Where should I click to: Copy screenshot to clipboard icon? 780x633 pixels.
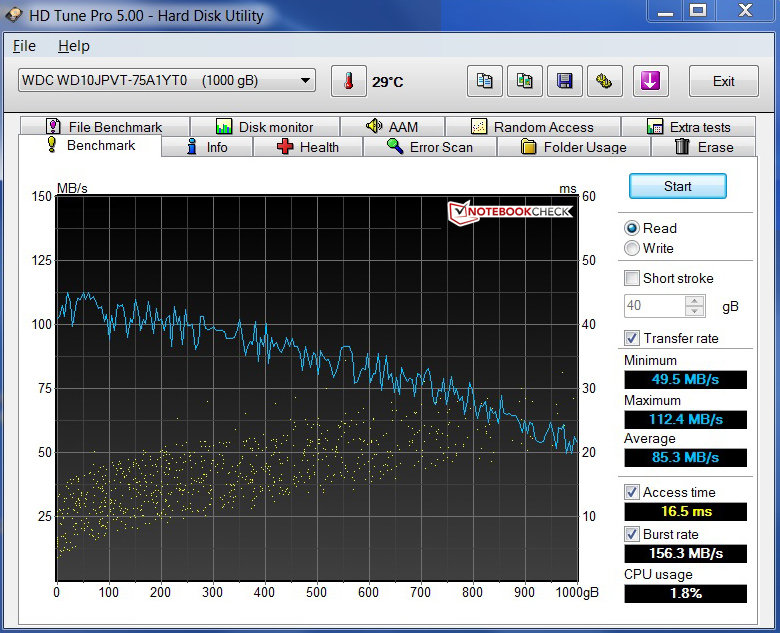525,81
